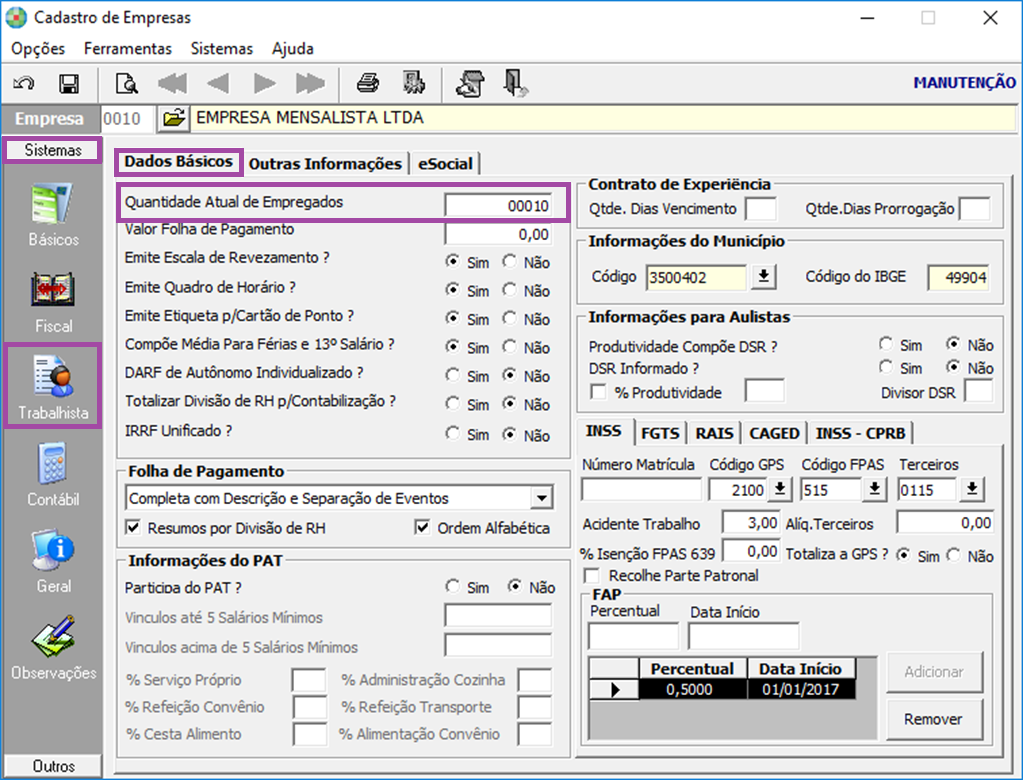Open company lookup folder icon

174,119
